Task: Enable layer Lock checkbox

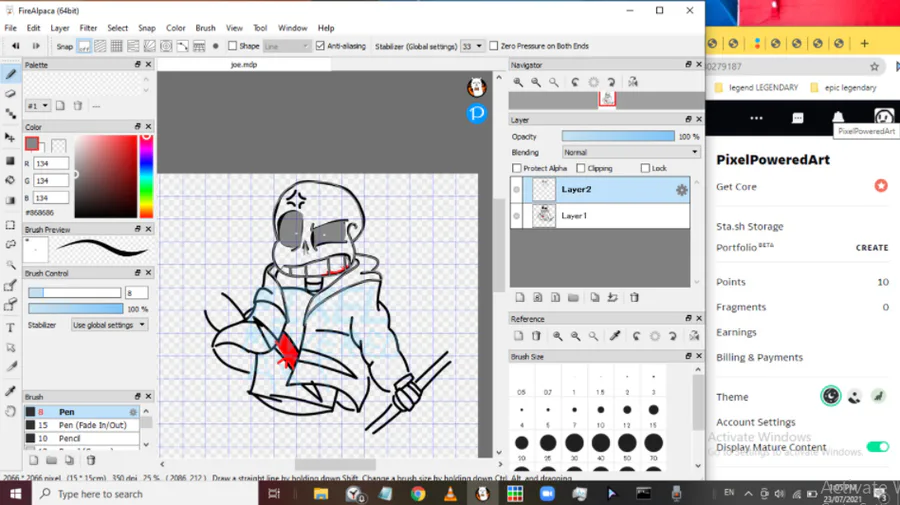Action: (x=645, y=168)
